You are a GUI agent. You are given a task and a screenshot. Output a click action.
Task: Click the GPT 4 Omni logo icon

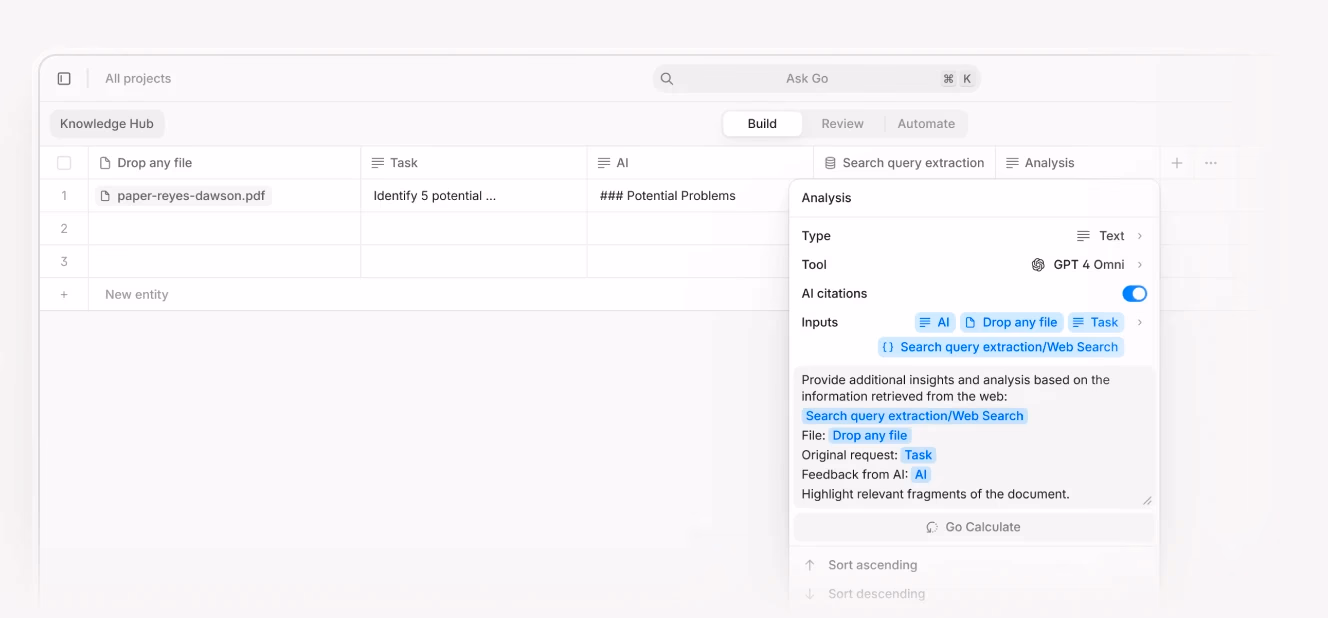[1038, 265]
